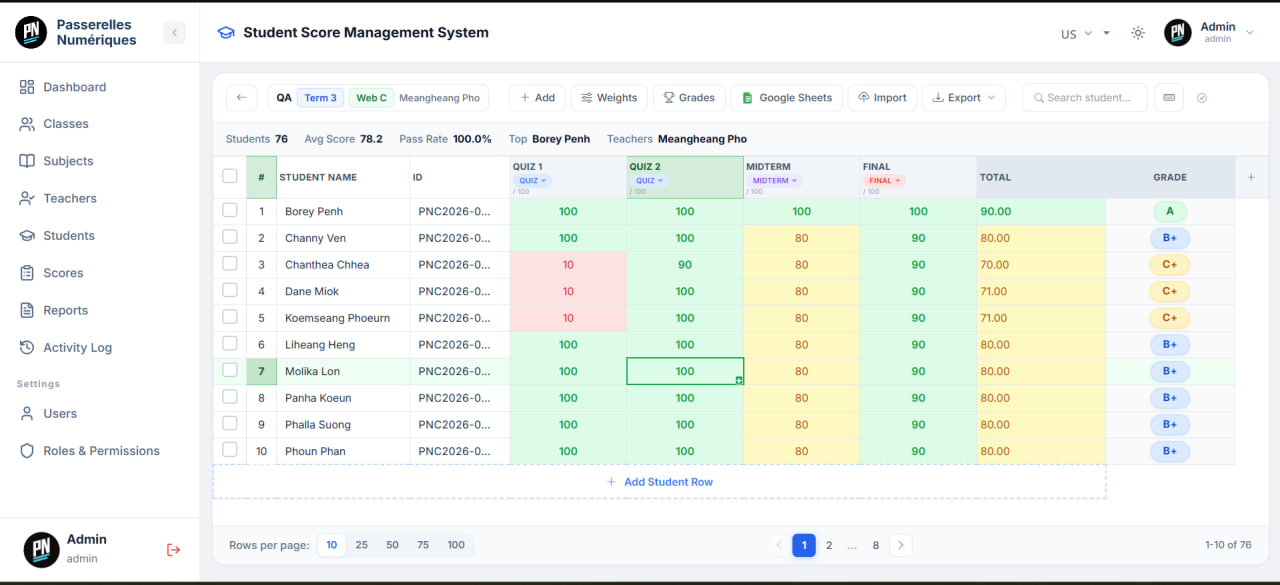Open Quiz 1 type dropdown
This screenshot has width=1280, height=585.
coord(532,181)
